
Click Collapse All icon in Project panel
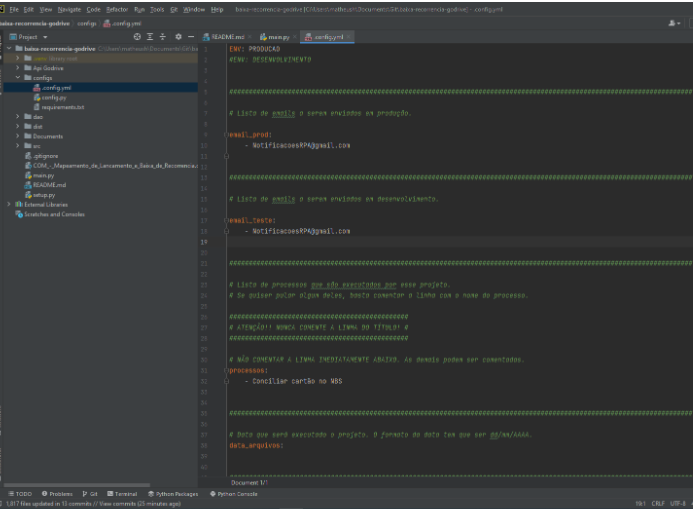(163, 37)
